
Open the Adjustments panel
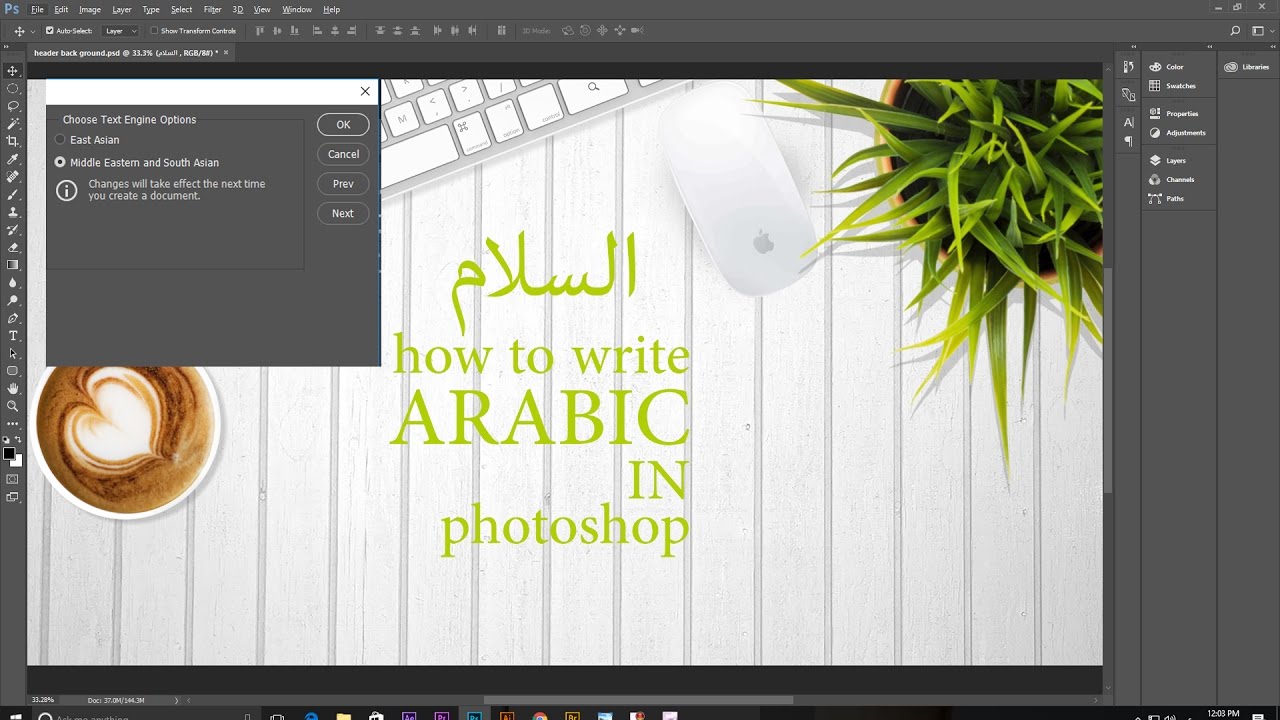point(1177,132)
